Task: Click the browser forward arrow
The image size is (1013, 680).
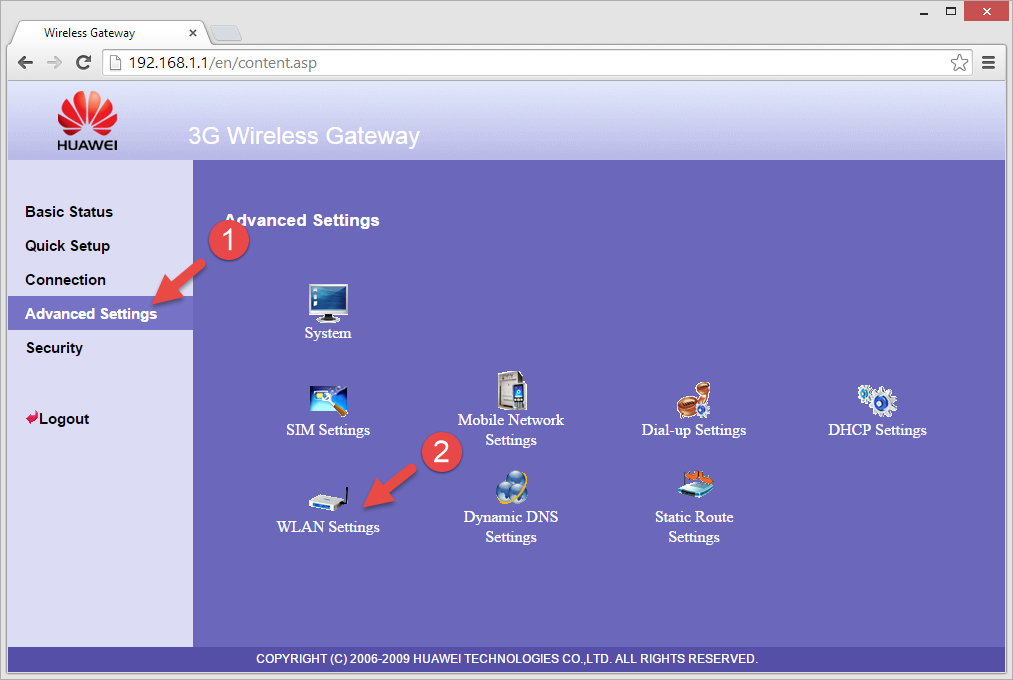Action: 54,63
